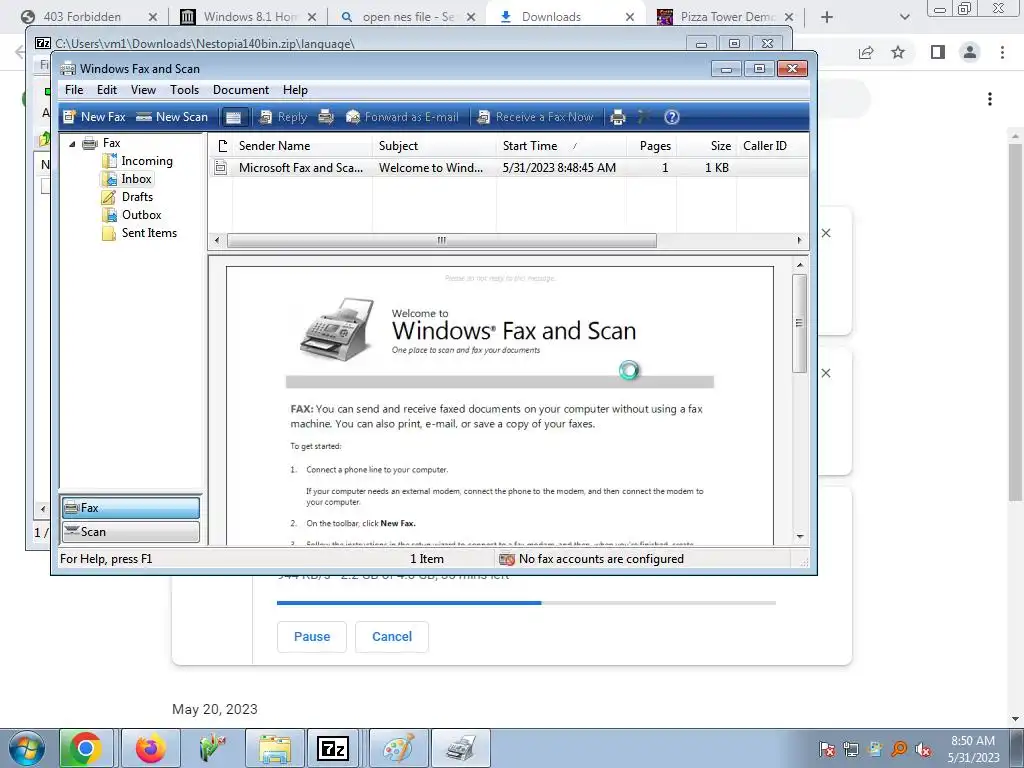This screenshot has height=768, width=1024.
Task: Switch to the Scan view button
Action: pos(131,532)
